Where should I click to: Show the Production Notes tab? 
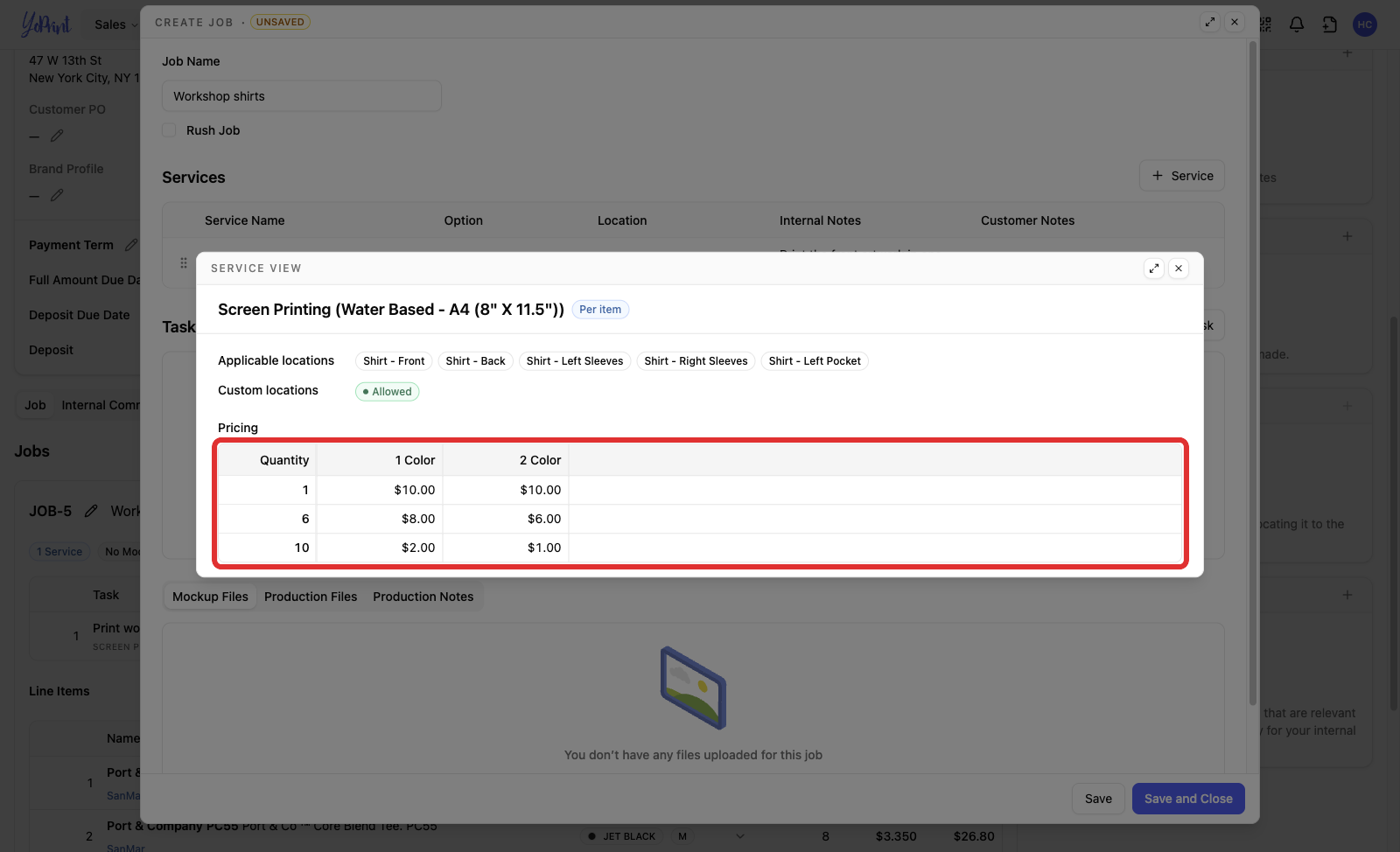(x=423, y=597)
